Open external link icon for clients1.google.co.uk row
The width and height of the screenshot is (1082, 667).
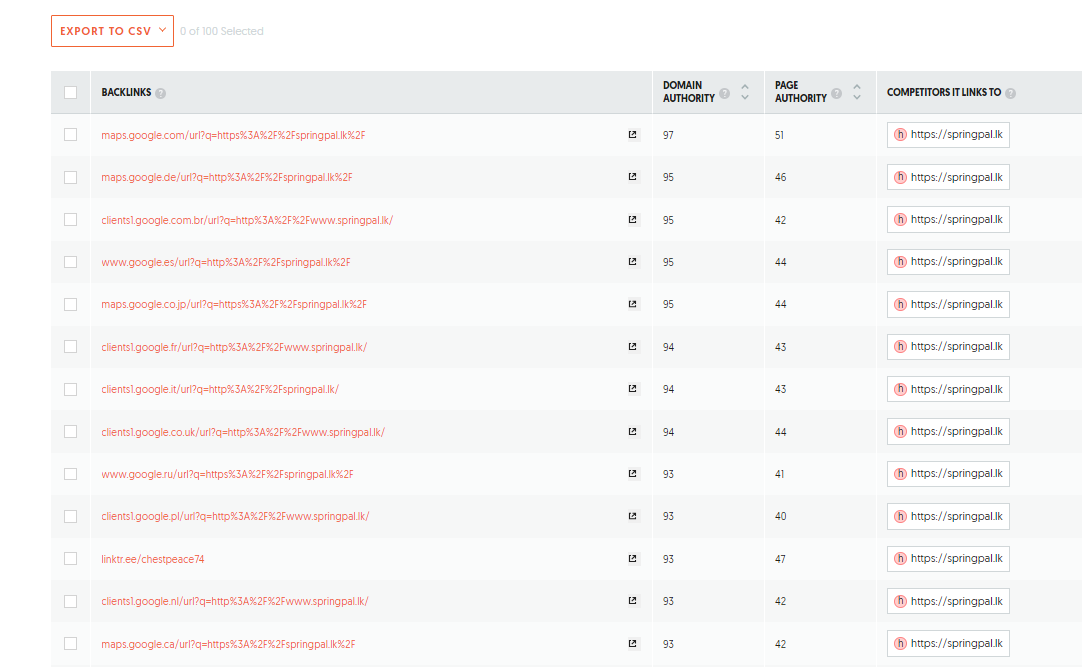[632, 432]
